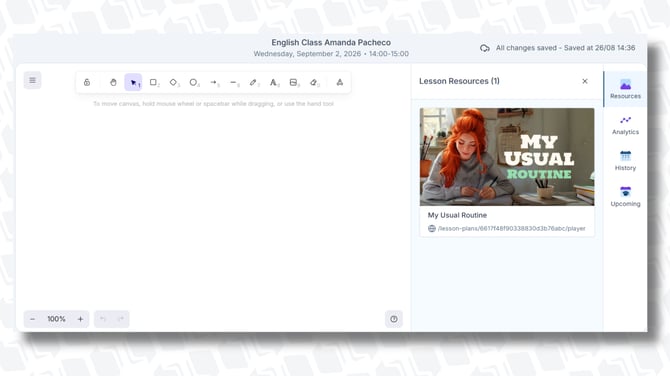Select the Insert image tool
The width and height of the screenshot is (670, 376).
pyautogui.click(x=294, y=82)
